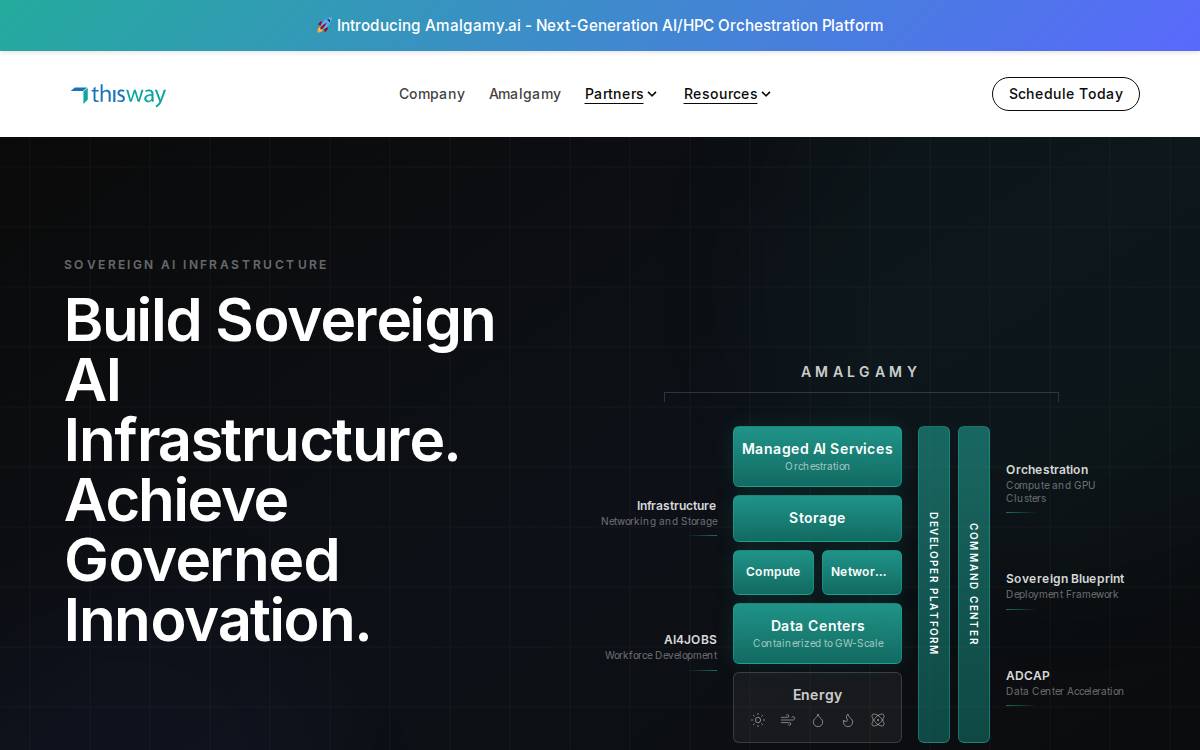The height and width of the screenshot is (750, 1200).
Task: Click 'Data Center Acceleration' description text
Action: point(1065,692)
